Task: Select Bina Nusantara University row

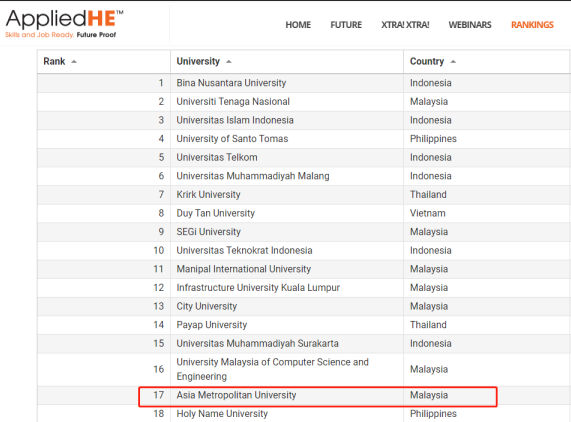Action: click(x=304, y=83)
